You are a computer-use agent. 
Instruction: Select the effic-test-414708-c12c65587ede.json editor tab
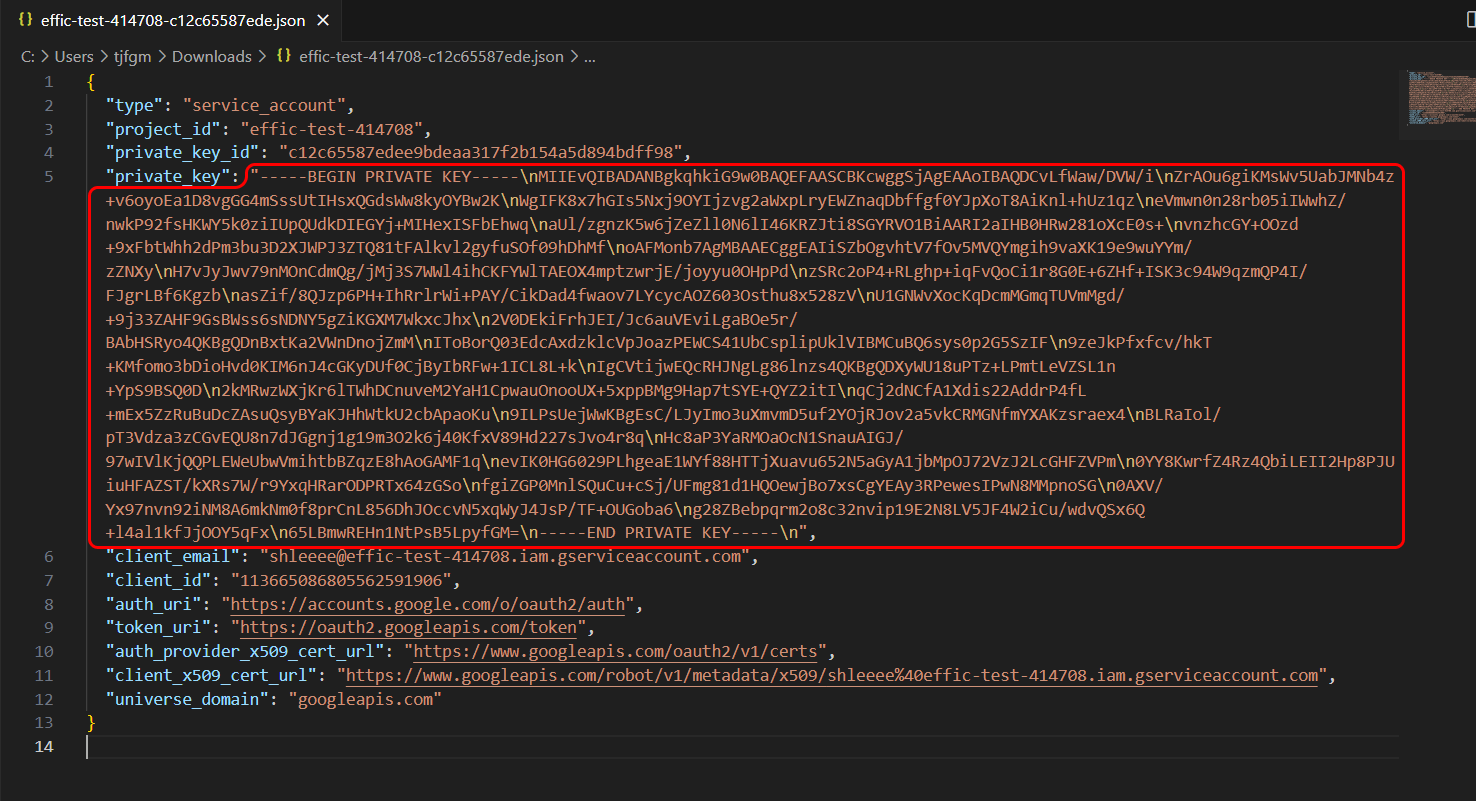172,20
